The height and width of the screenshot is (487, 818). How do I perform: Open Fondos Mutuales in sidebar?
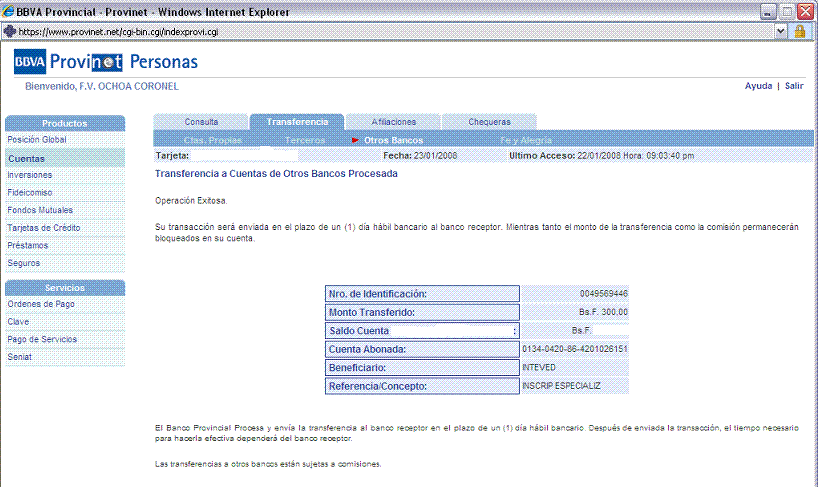coord(40,210)
